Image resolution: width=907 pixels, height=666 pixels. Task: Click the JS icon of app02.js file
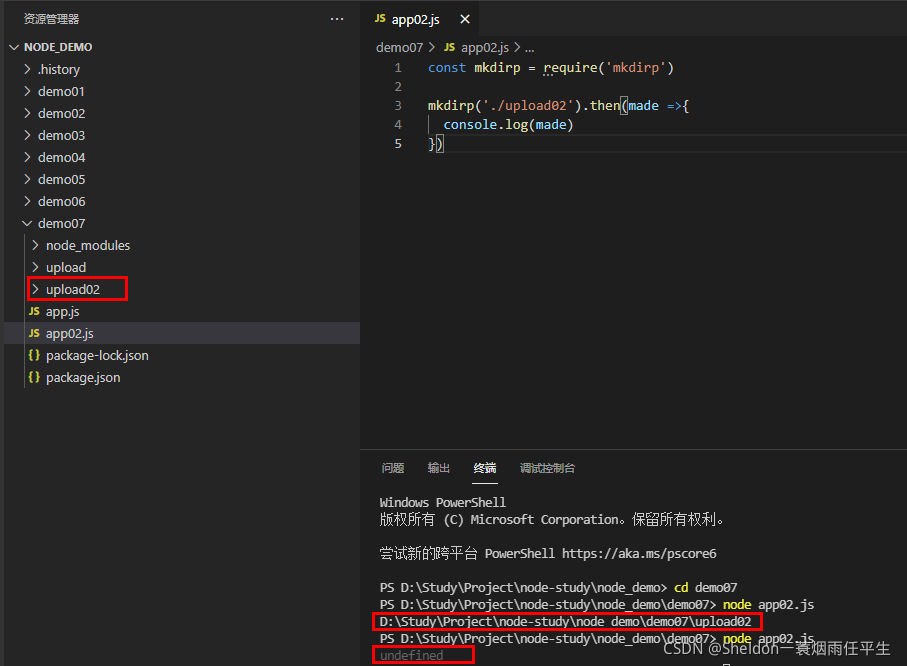click(x=34, y=333)
